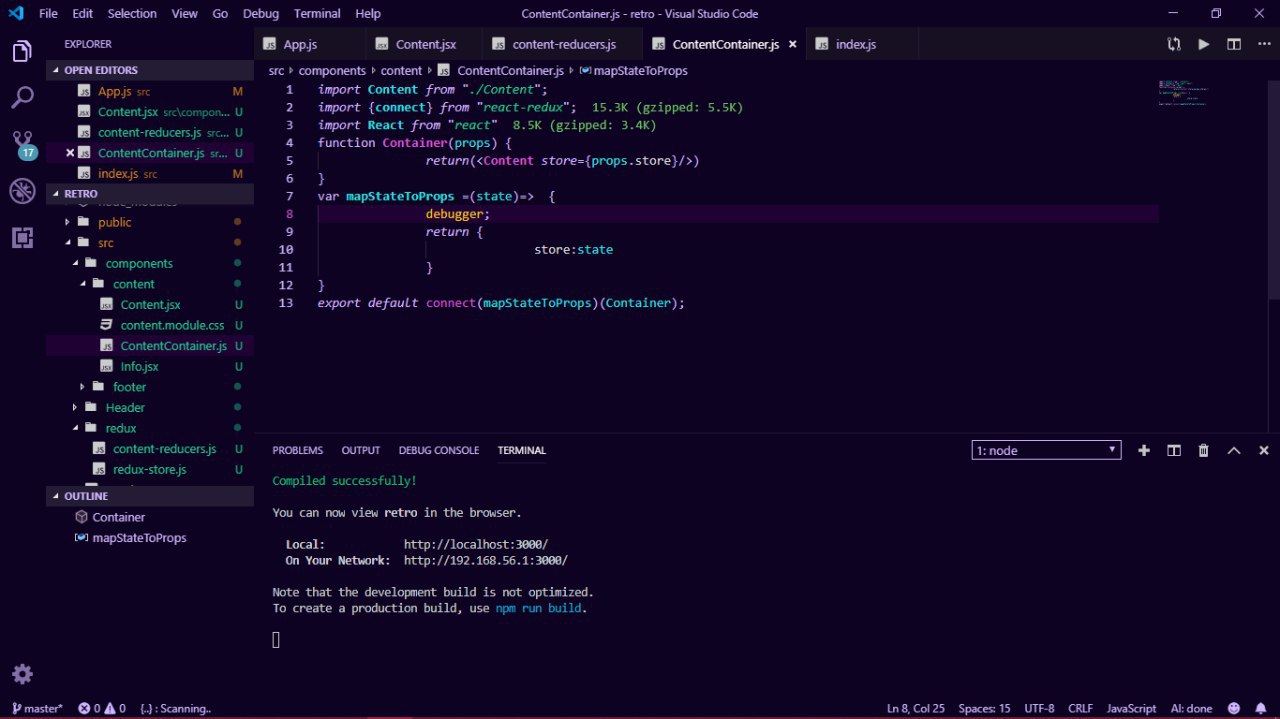Toggle the Explorer view in activity bar
The width and height of the screenshot is (1280, 719).
(x=22, y=51)
